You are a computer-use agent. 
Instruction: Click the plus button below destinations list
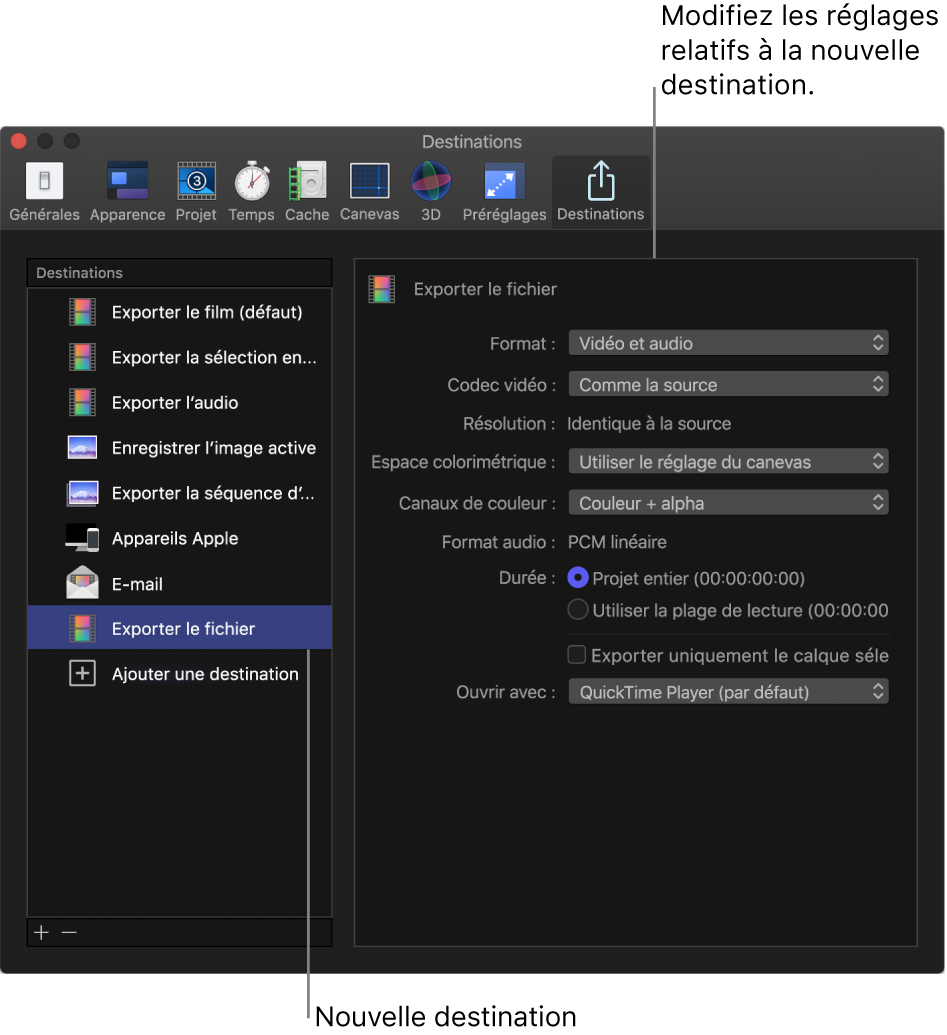point(41,932)
